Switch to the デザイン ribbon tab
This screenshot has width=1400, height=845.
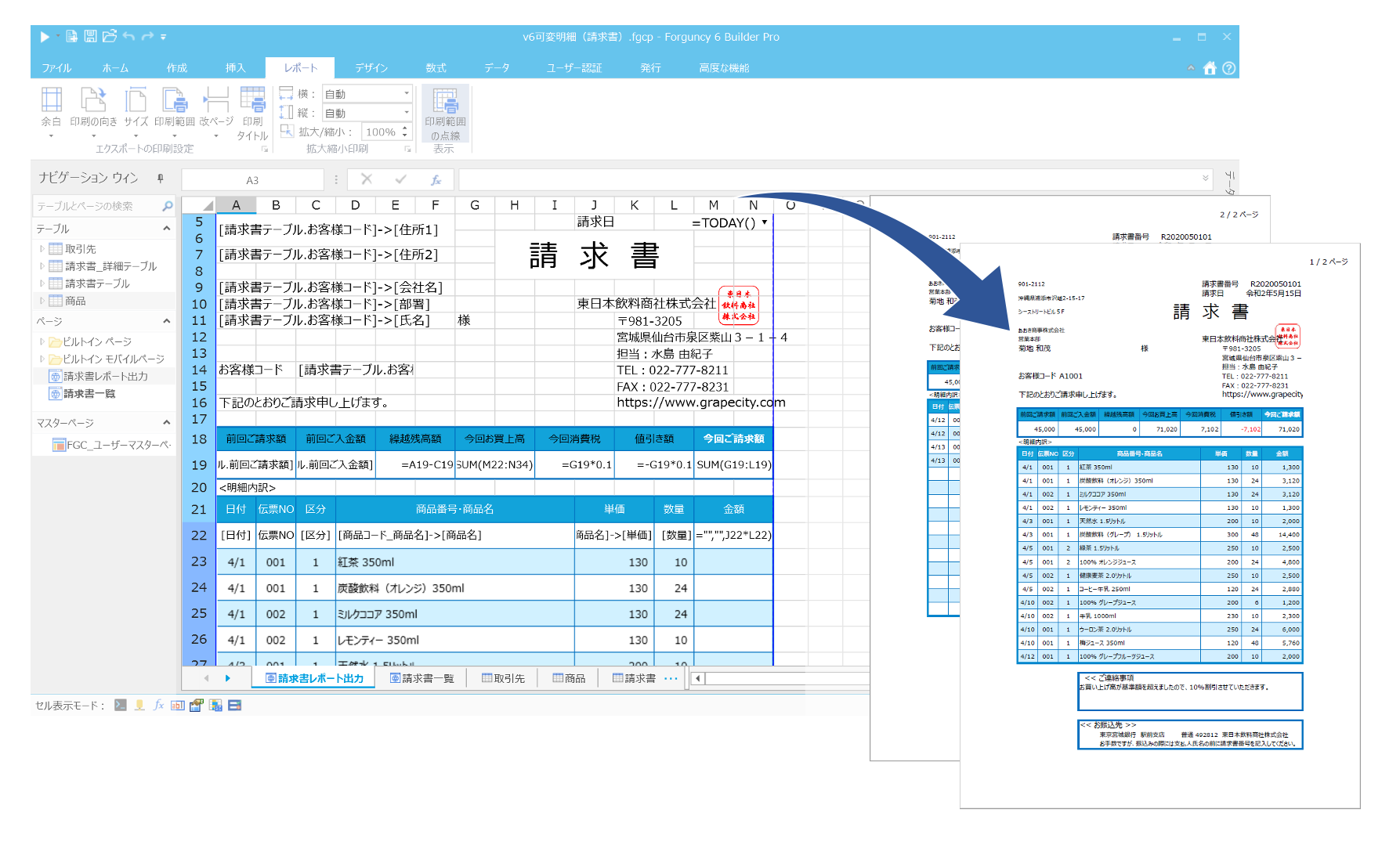point(371,68)
